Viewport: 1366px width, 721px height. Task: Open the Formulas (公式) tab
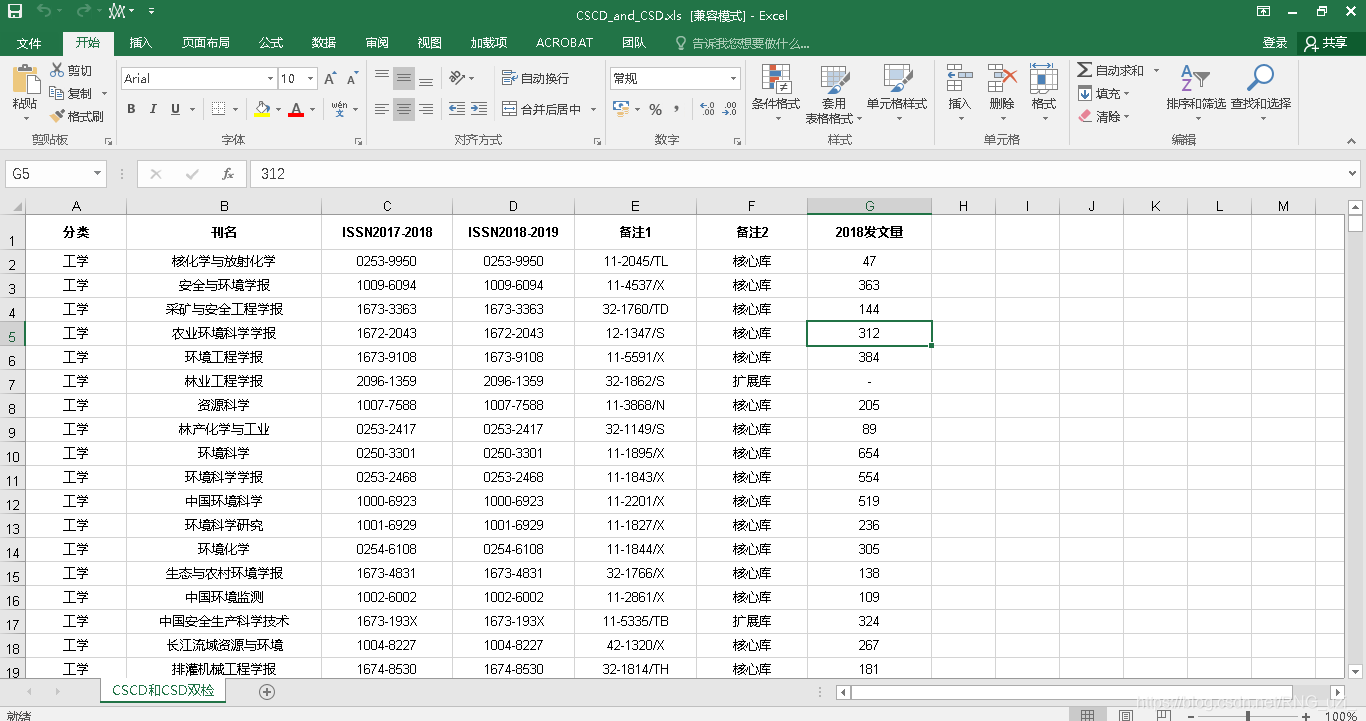271,43
